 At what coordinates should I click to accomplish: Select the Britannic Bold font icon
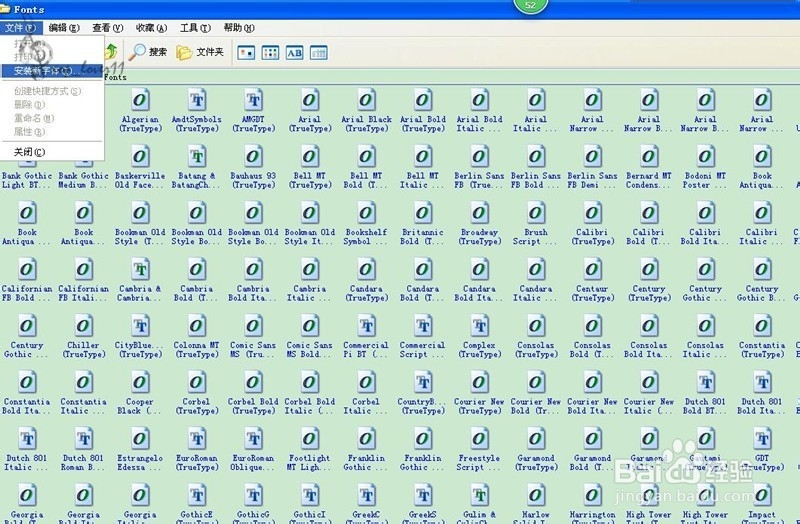point(423,213)
